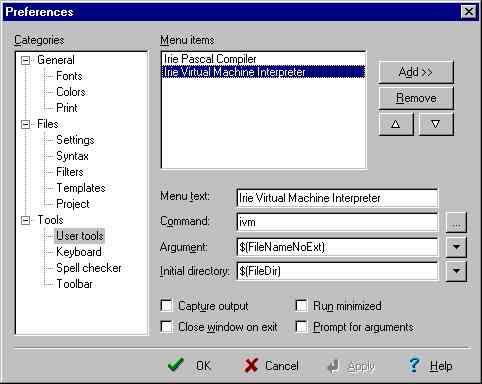Select the Tools tree label
Screen dimensions: 482x384
50,220
